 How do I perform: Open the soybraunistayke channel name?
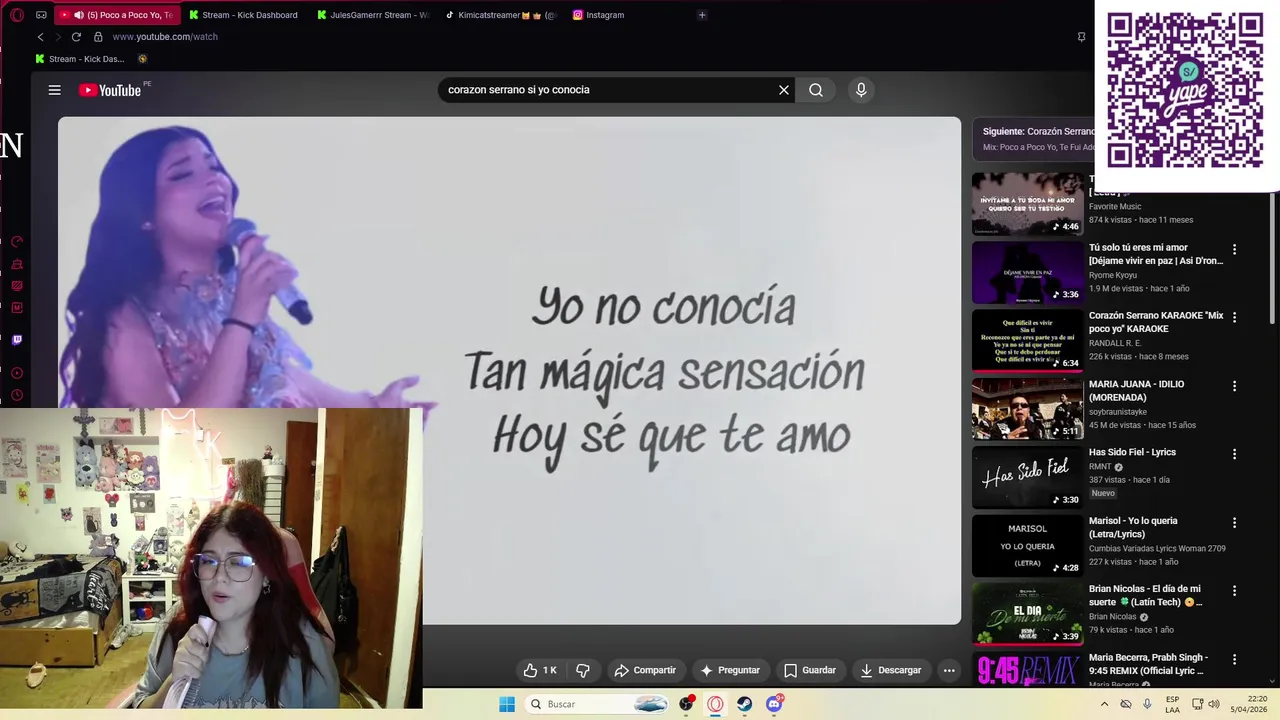pyautogui.click(x=1118, y=412)
